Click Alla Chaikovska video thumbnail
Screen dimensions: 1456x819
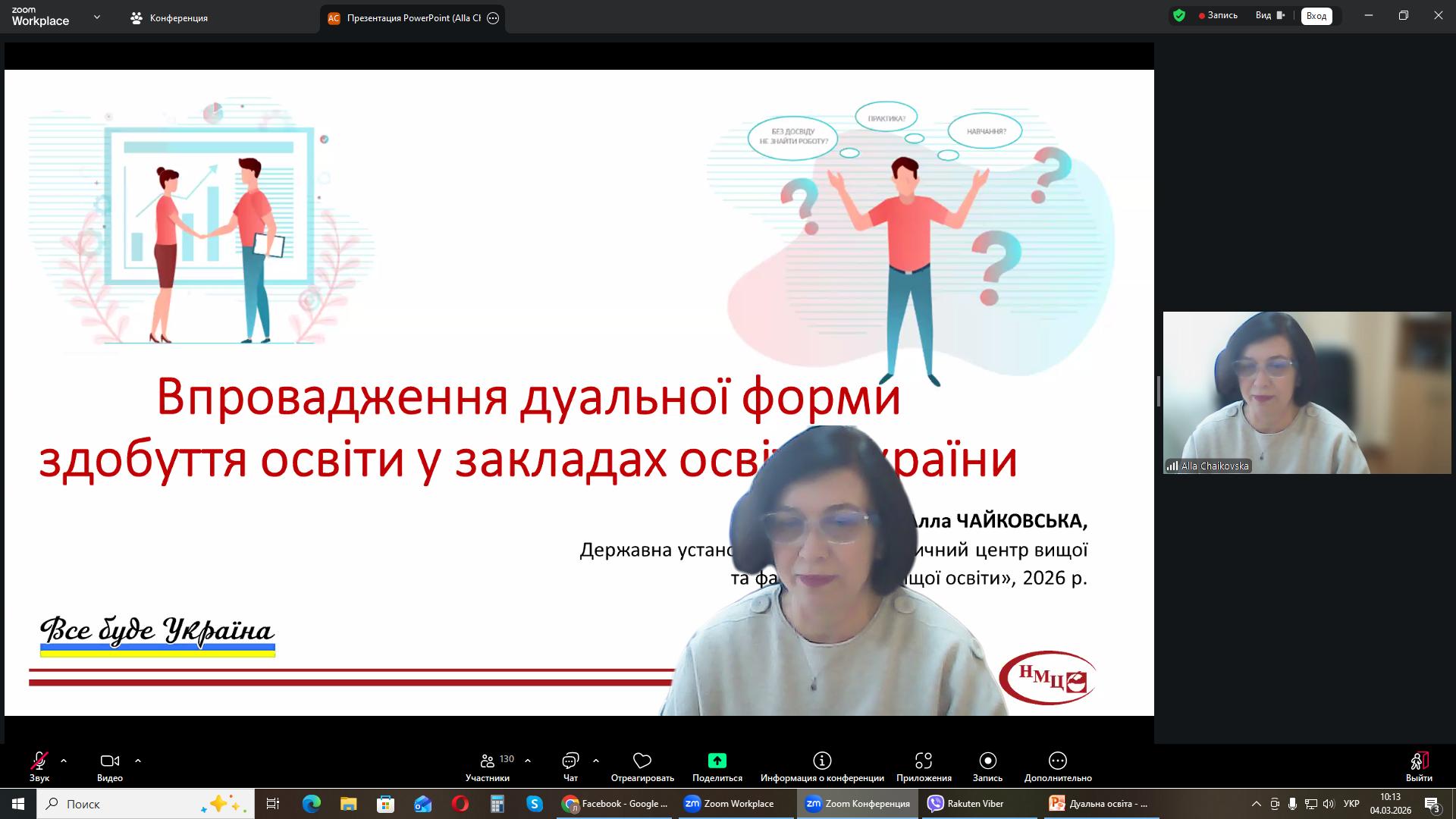[1307, 392]
